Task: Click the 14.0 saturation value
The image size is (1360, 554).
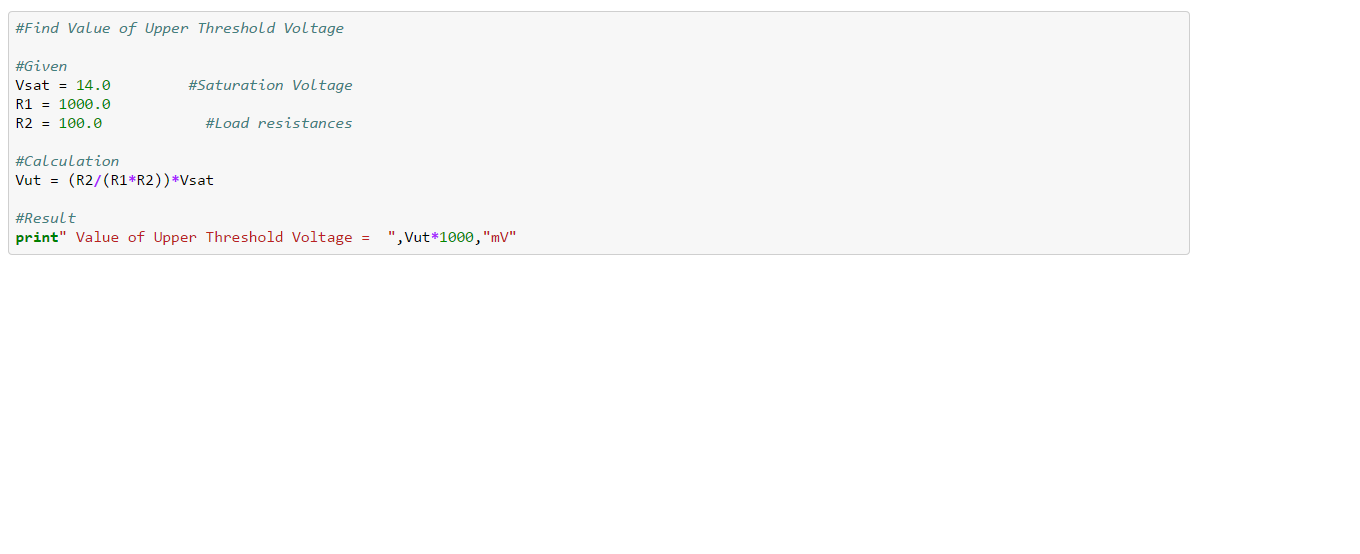Action: pyautogui.click(x=93, y=85)
